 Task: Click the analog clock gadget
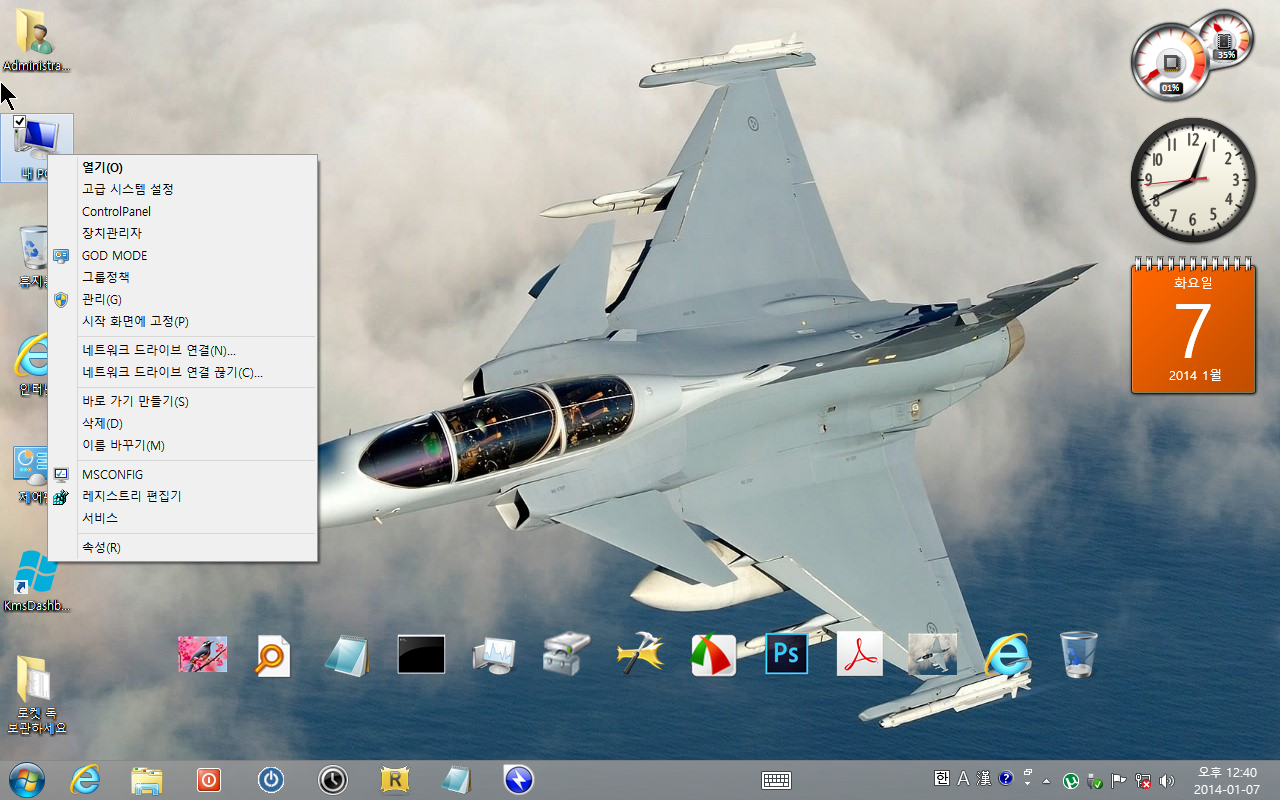coord(1192,180)
